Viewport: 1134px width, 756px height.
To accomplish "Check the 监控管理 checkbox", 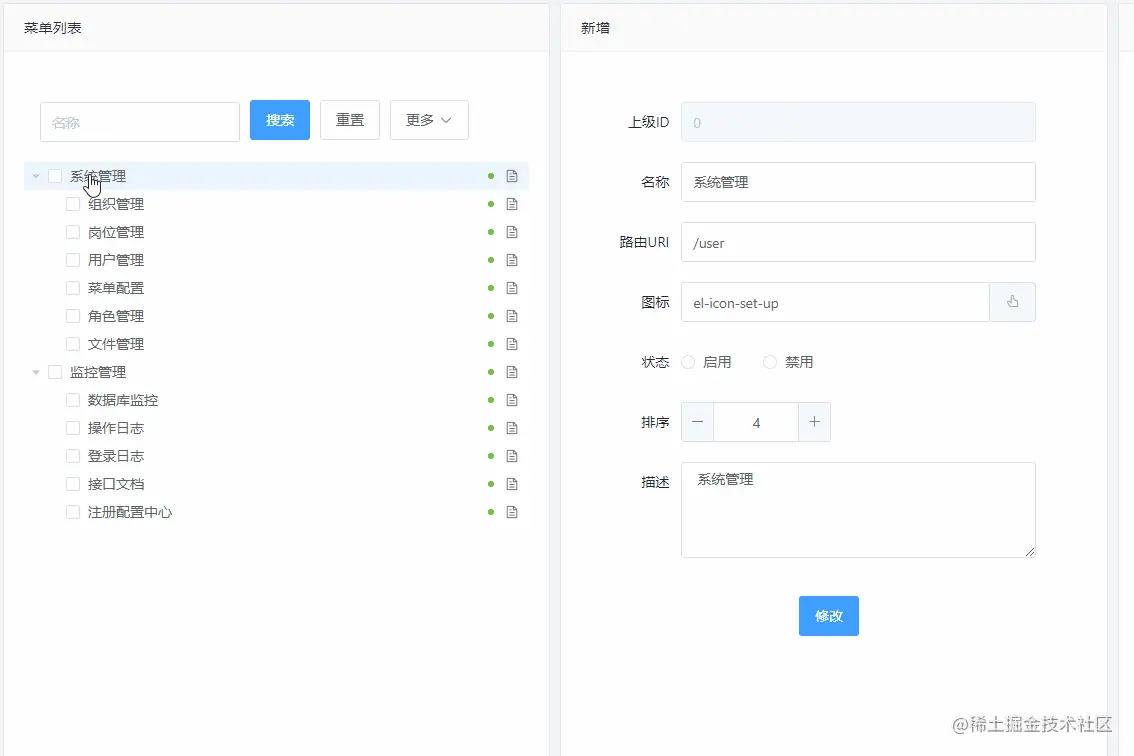I will coord(55,372).
